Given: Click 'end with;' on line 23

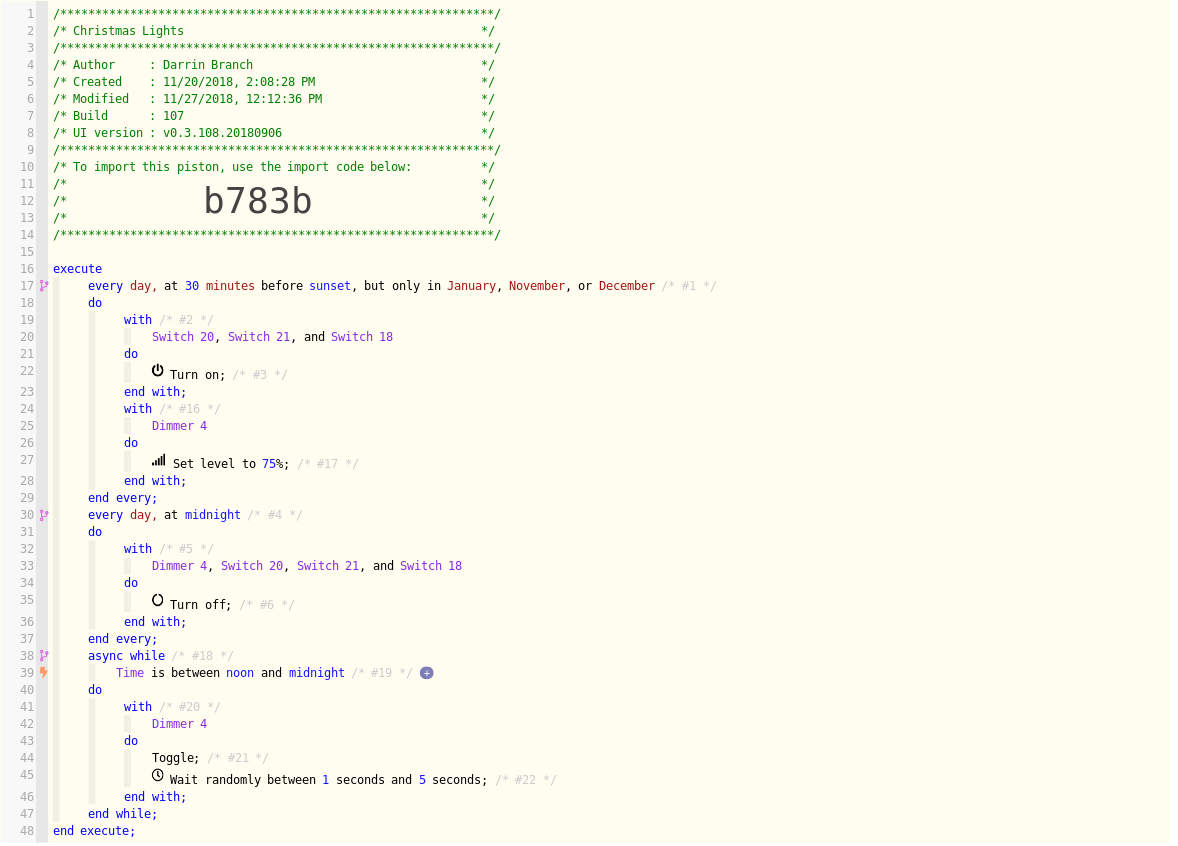Looking at the screenshot, I should (156, 394).
